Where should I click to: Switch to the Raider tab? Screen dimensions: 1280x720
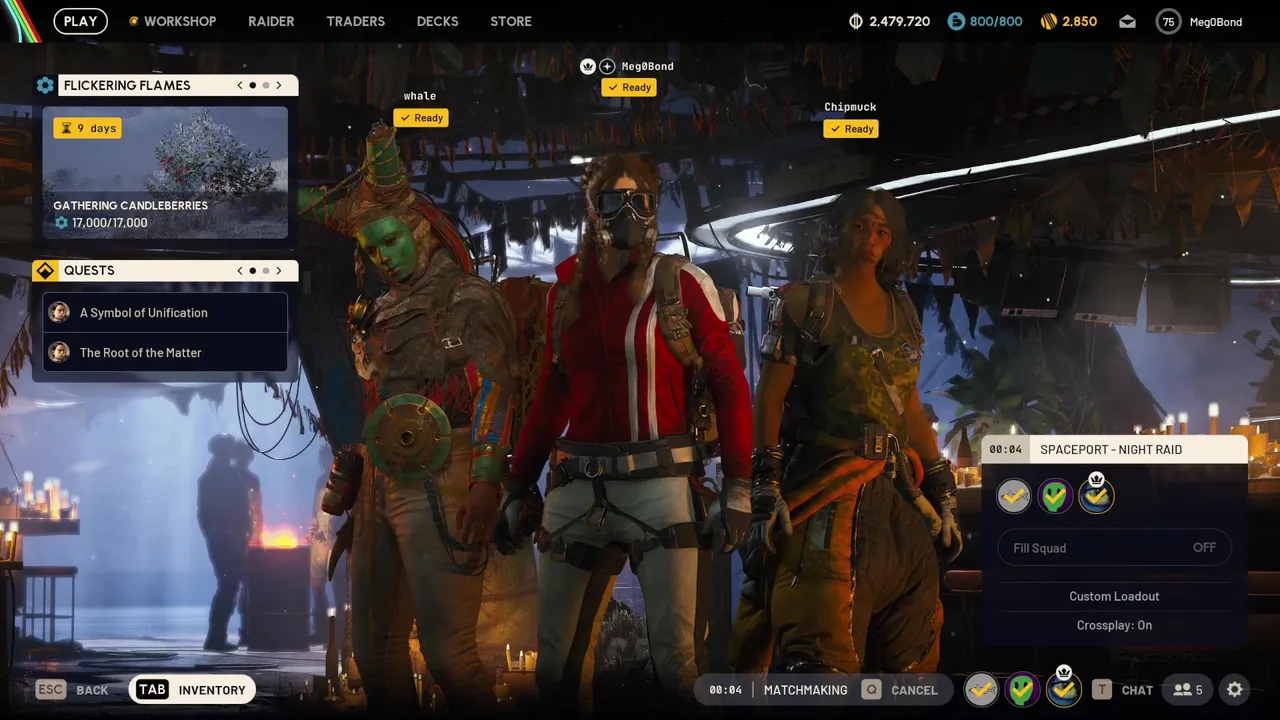(271, 21)
